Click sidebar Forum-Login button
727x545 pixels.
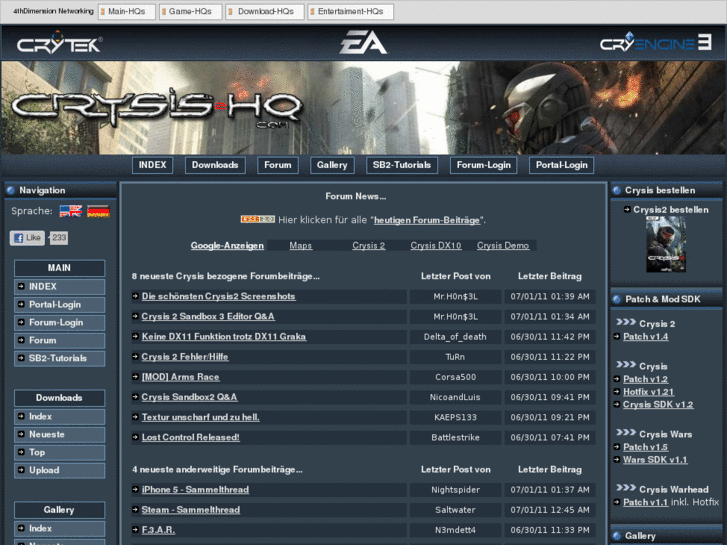pos(59,322)
